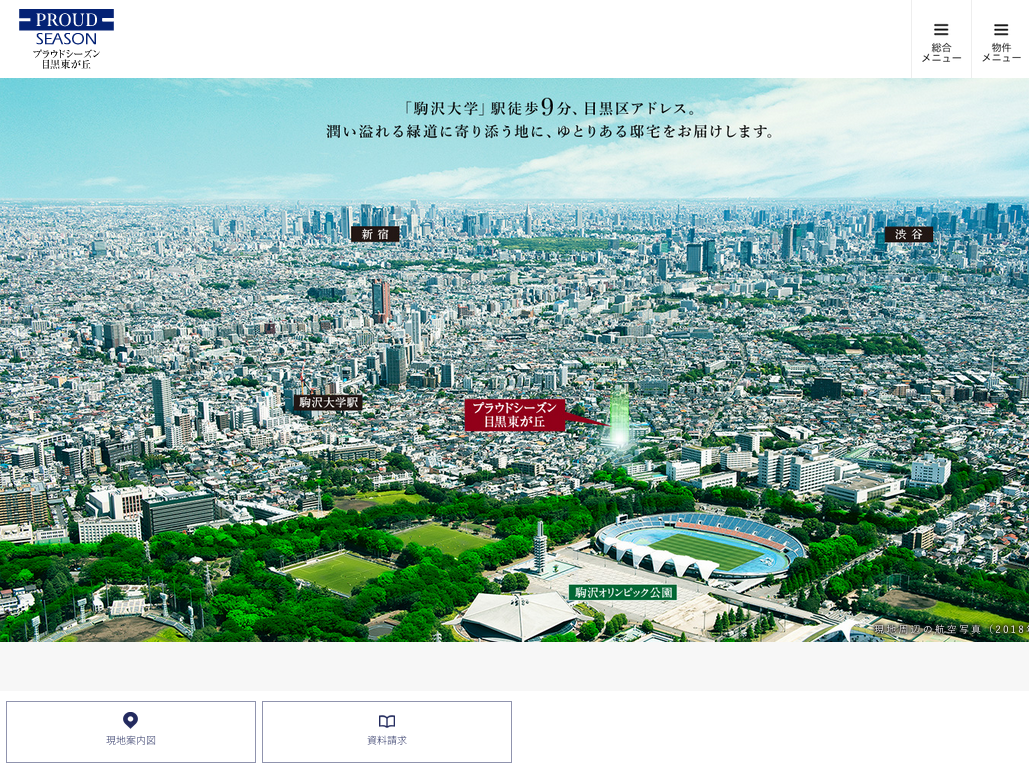Click the 渋谷 map label

click(908, 234)
